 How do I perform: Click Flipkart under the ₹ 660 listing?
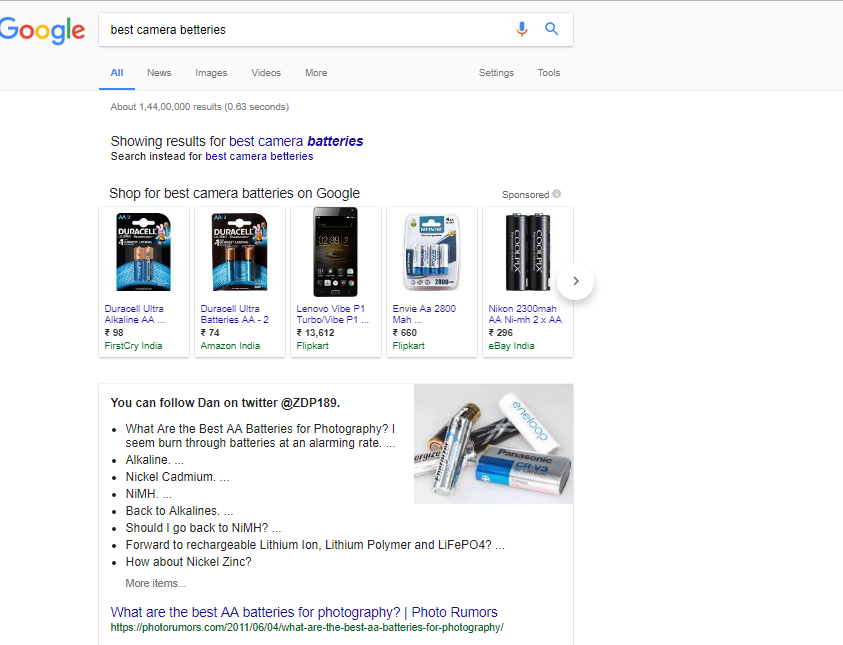[409, 346]
